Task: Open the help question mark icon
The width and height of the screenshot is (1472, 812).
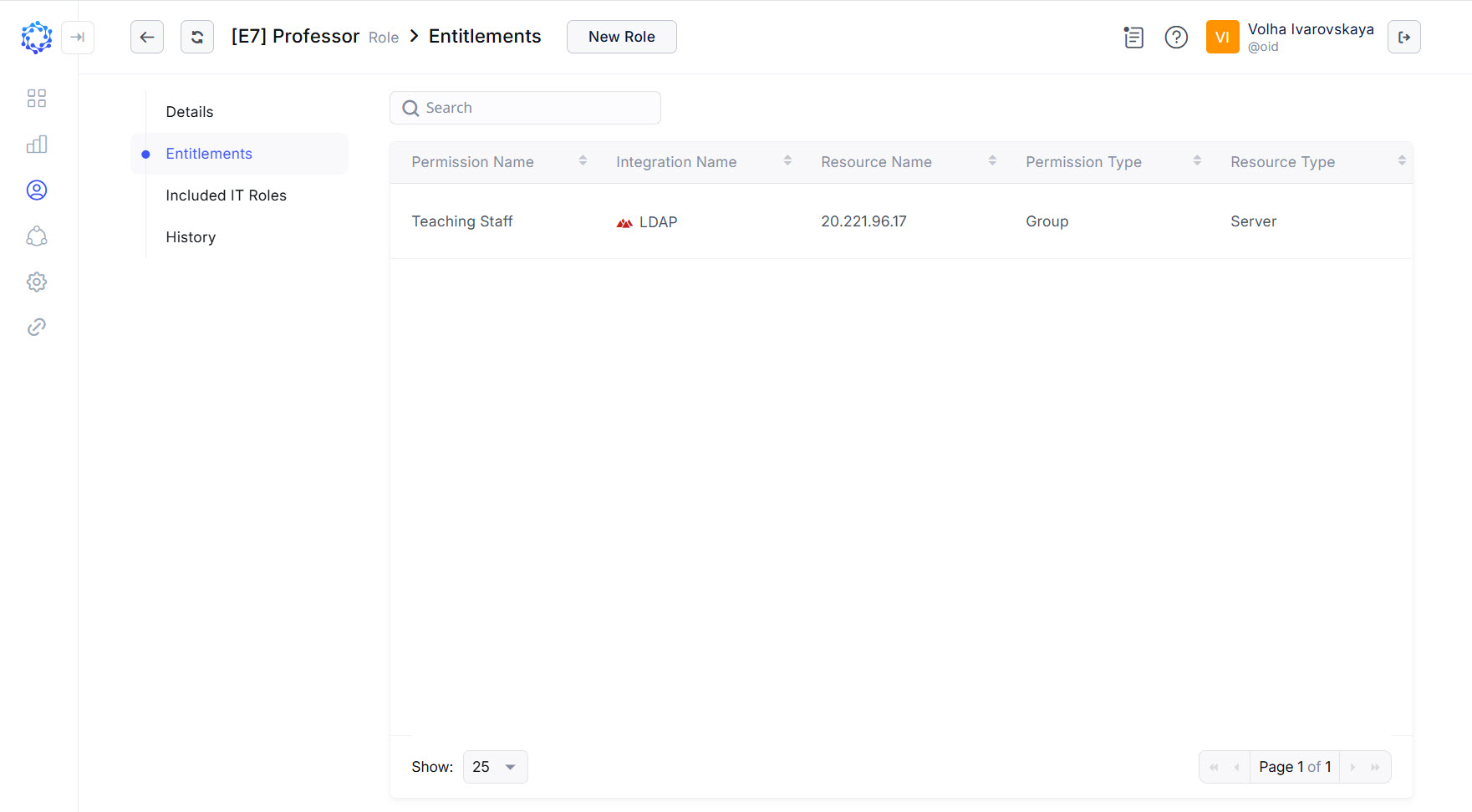Action: 1176,38
